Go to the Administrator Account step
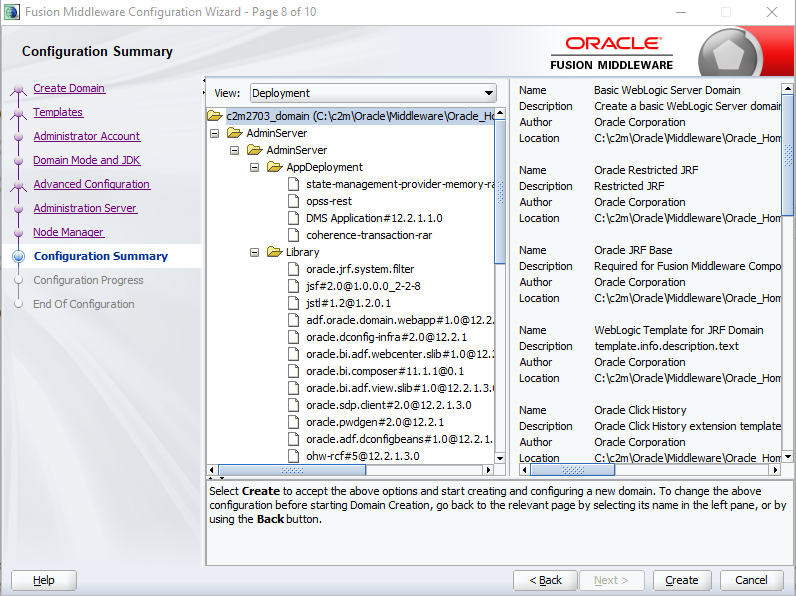The width and height of the screenshot is (796, 596). point(87,136)
